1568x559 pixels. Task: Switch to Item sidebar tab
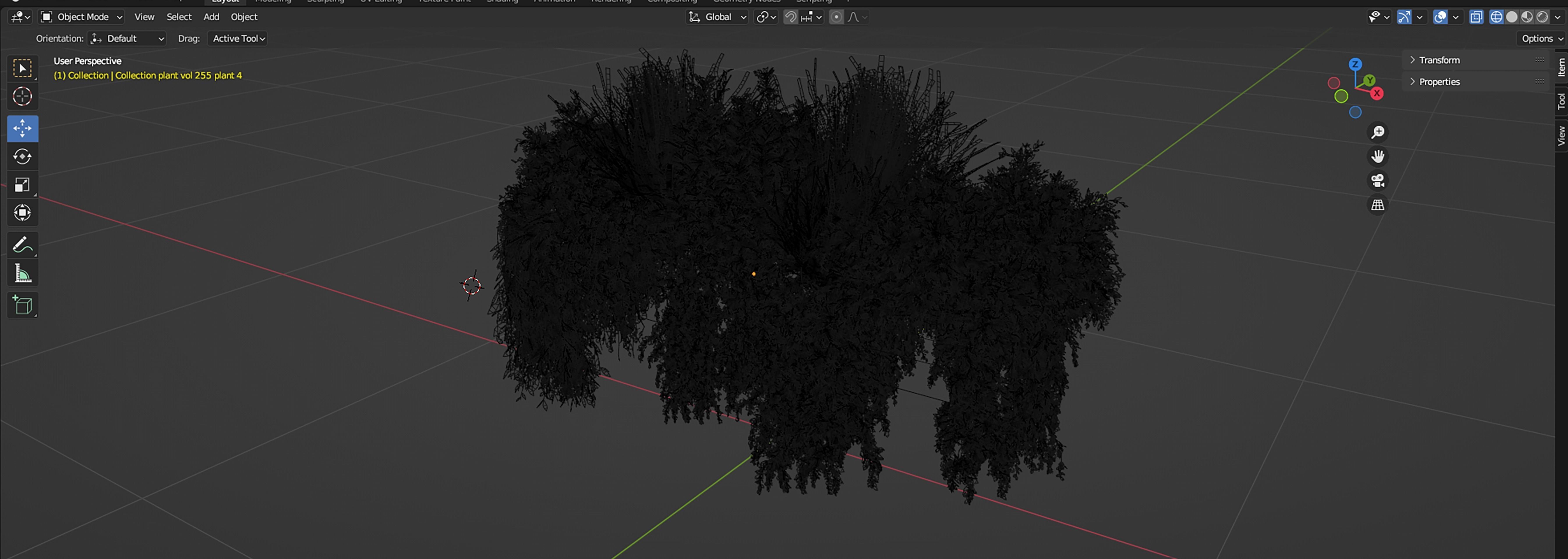coord(1561,67)
